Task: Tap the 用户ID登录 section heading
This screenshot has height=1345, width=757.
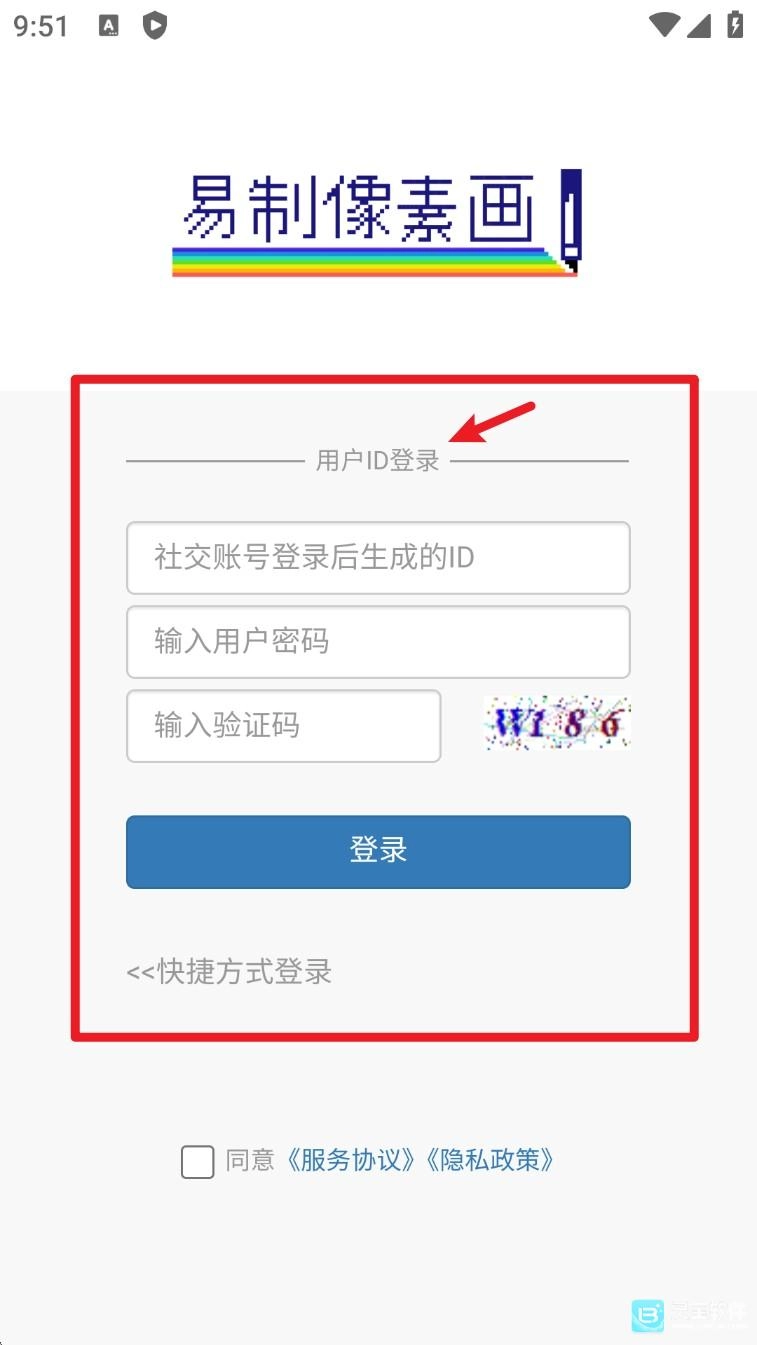Action: coord(378,461)
